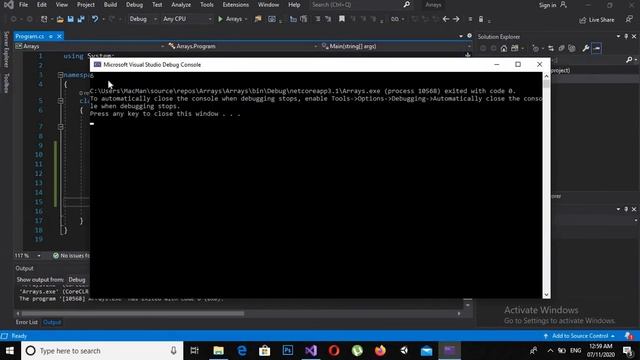Click Add to Source Control in status bar
Image resolution: width=640 pixels, height=360 pixels.
[x=579, y=336]
